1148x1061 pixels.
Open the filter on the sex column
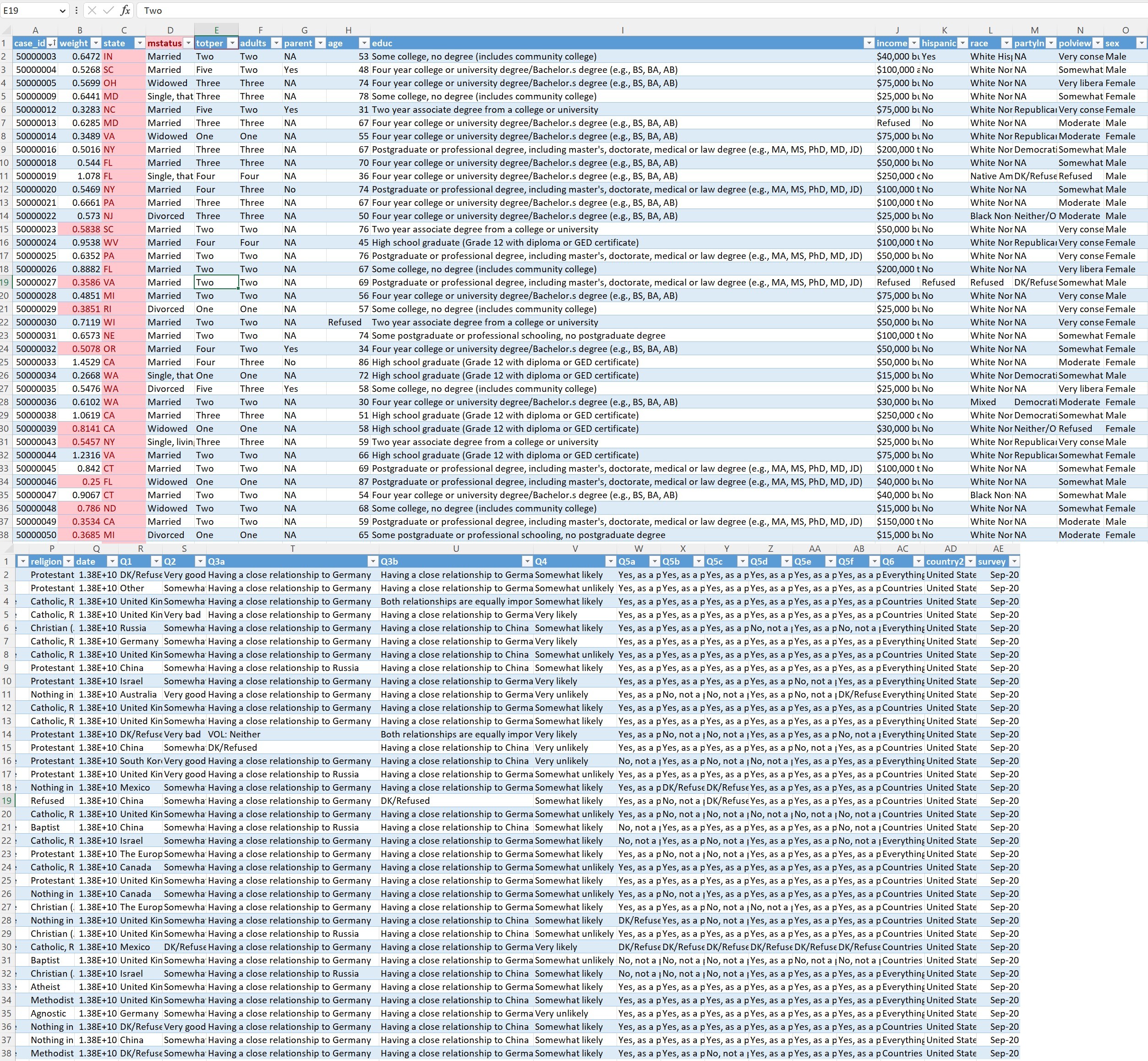[x=1141, y=43]
